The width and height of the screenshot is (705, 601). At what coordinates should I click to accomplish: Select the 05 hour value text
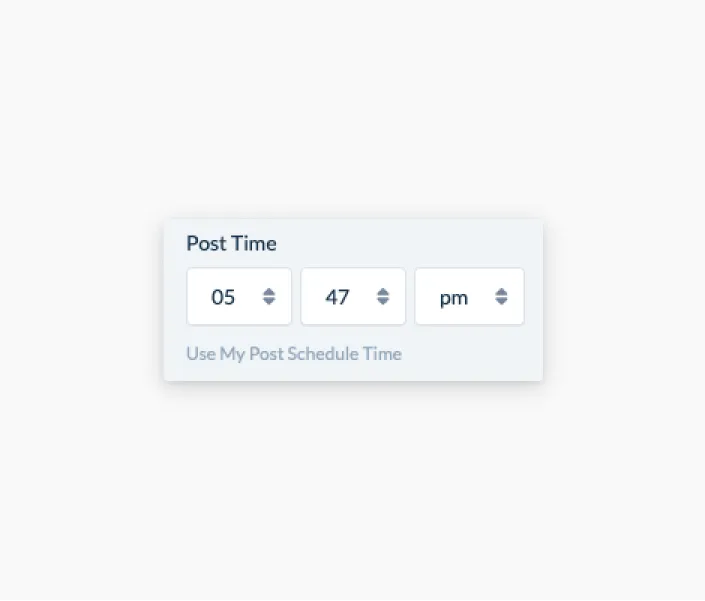click(x=223, y=297)
